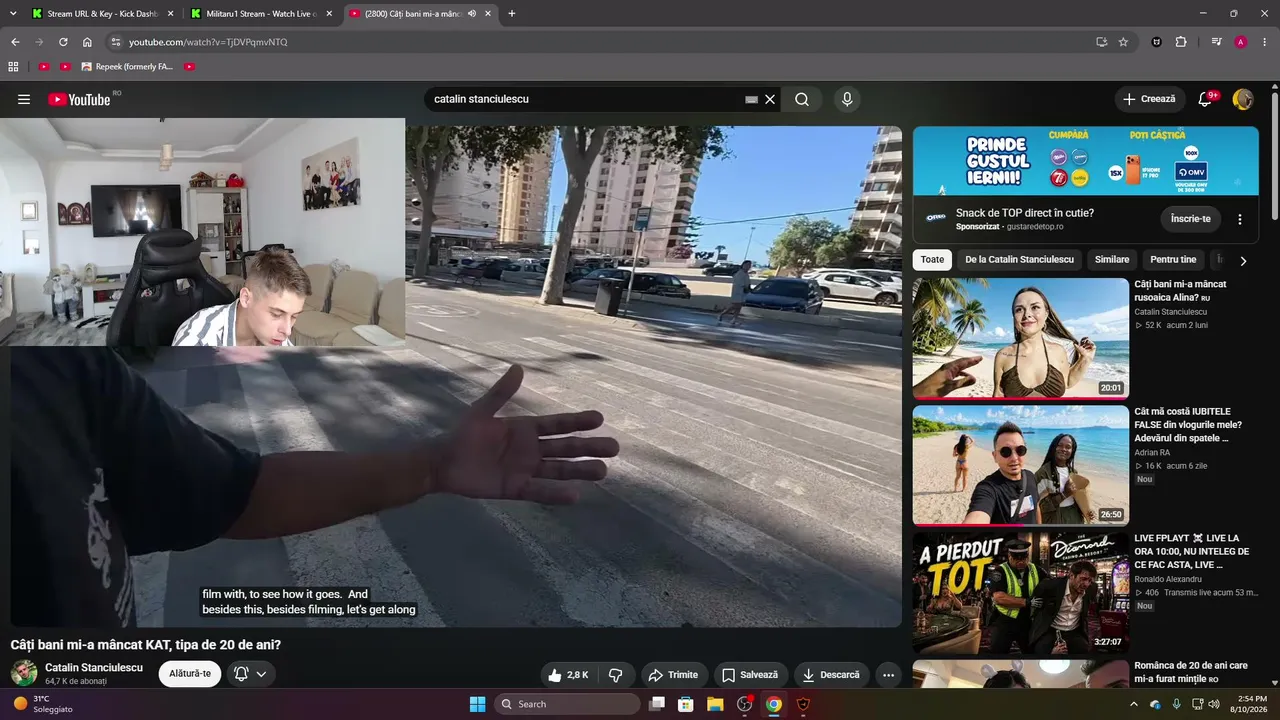Click the Windows taskbar Search box

(567, 704)
